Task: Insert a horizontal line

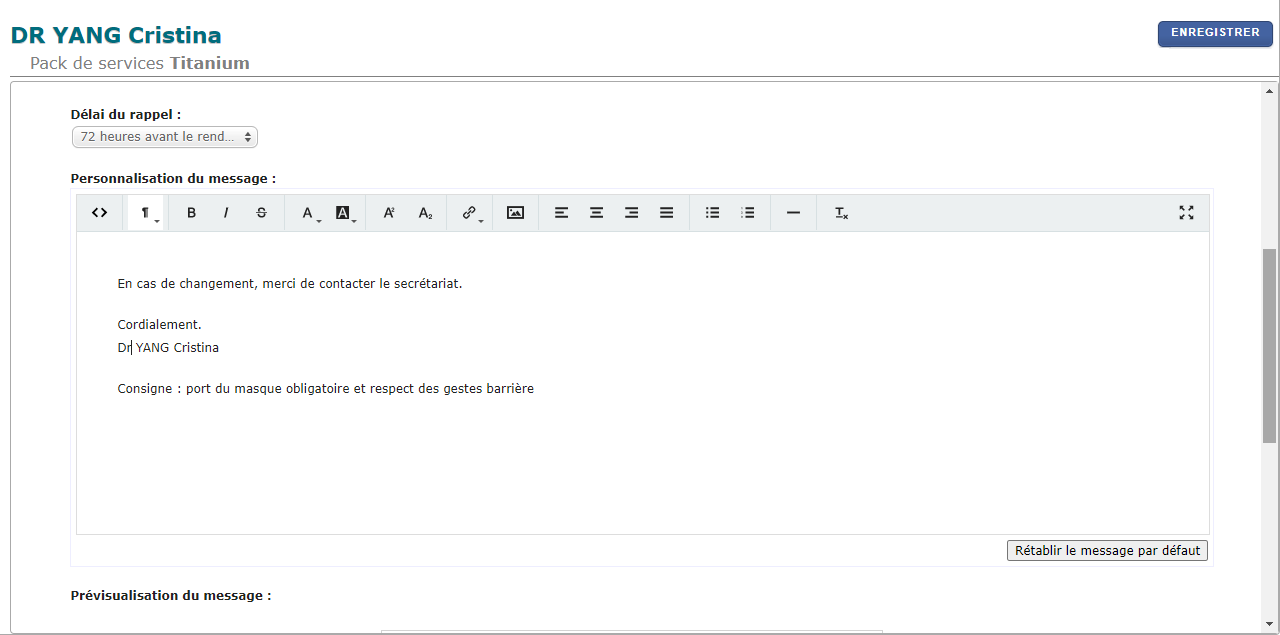Action: coord(793,212)
